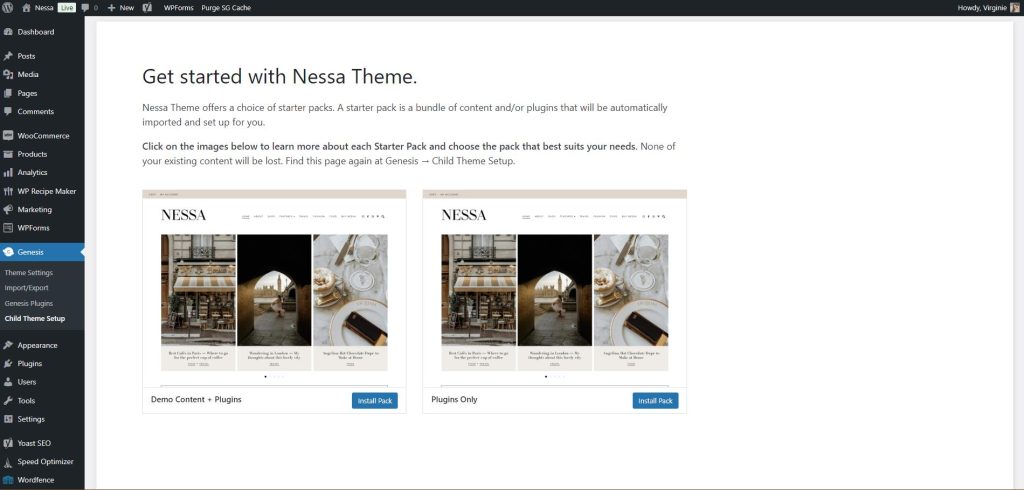1024x490 pixels.
Task: Click the Analytics bar chart icon
Action: (8, 172)
